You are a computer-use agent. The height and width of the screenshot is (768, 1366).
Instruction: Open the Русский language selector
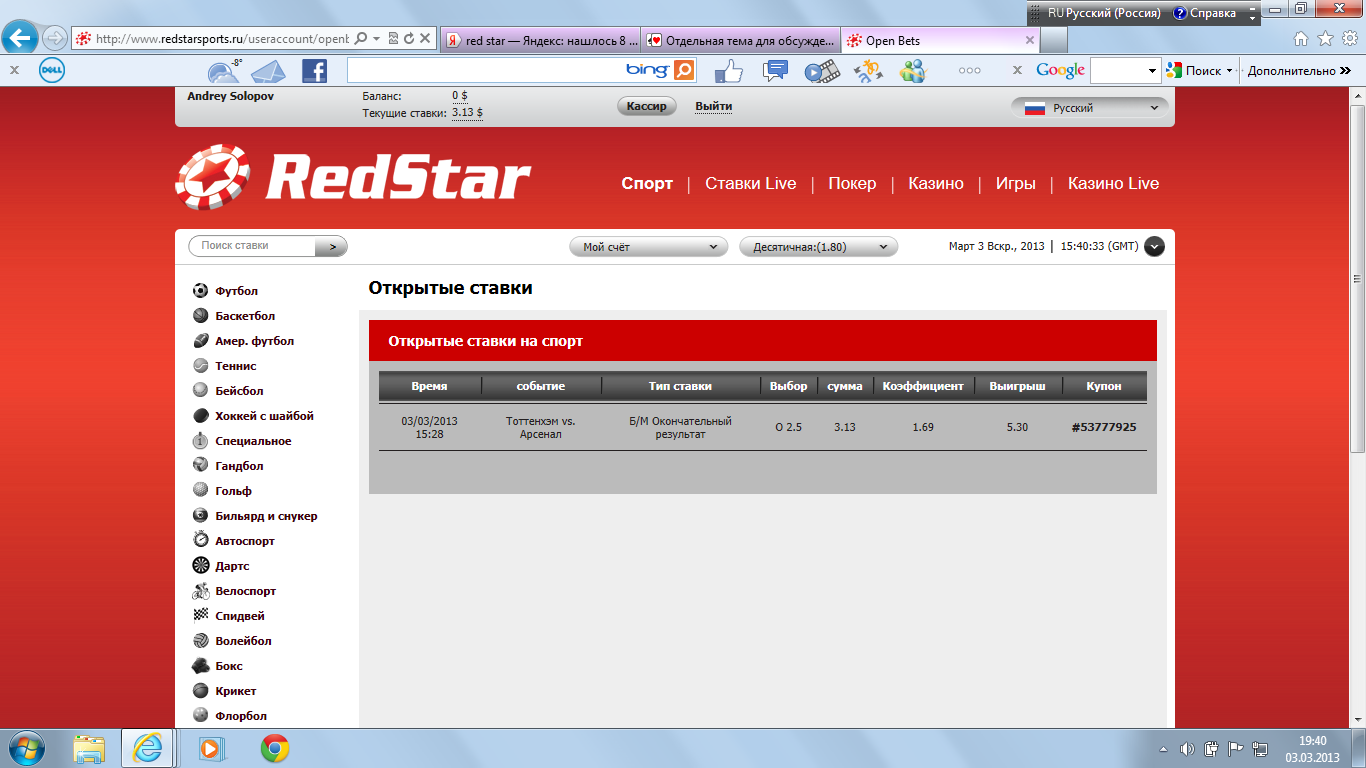1089,108
